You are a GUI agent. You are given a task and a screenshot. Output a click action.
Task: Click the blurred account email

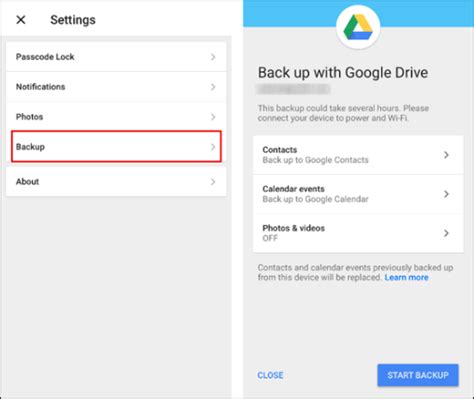pos(293,89)
